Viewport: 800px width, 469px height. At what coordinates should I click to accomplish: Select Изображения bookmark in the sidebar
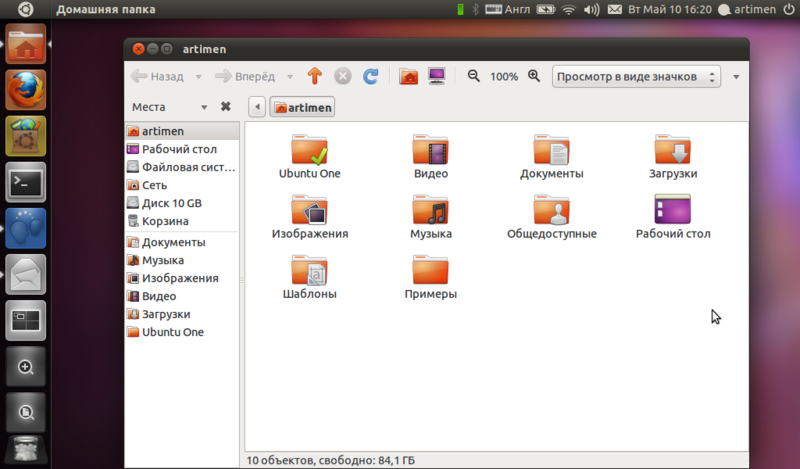click(182, 278)
